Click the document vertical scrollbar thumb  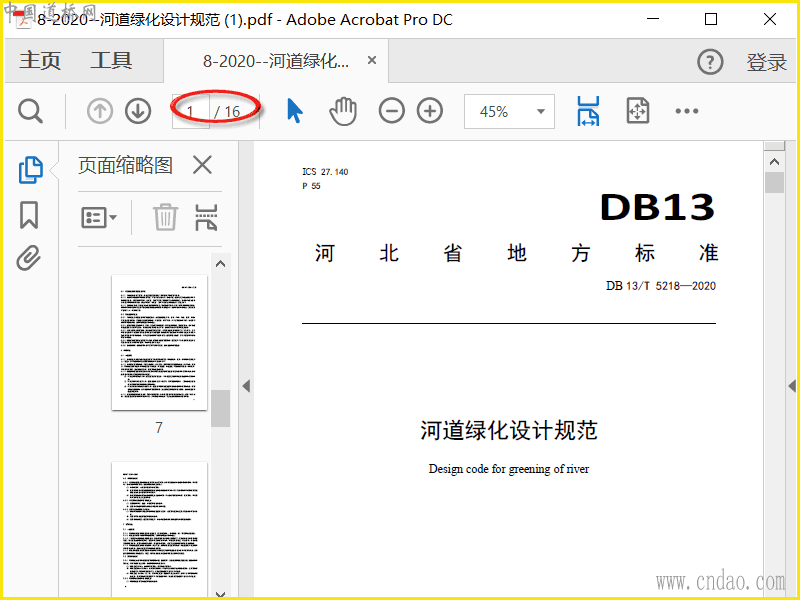point(774,183)
